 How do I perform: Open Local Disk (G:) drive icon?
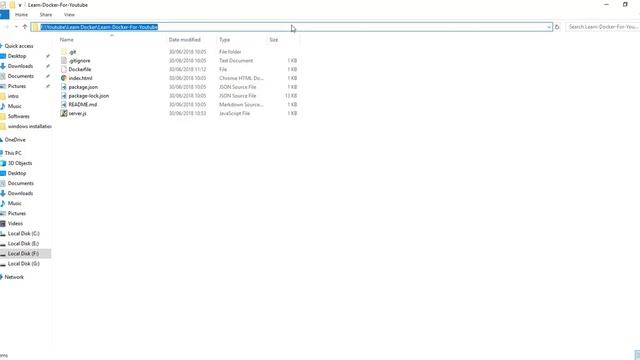click(3, 264)
